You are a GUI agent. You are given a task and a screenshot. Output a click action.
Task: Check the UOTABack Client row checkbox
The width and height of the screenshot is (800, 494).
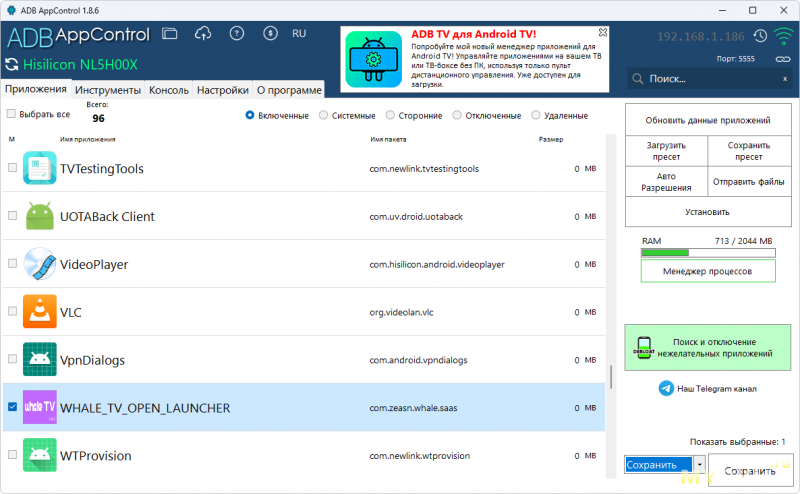(13, 215)
